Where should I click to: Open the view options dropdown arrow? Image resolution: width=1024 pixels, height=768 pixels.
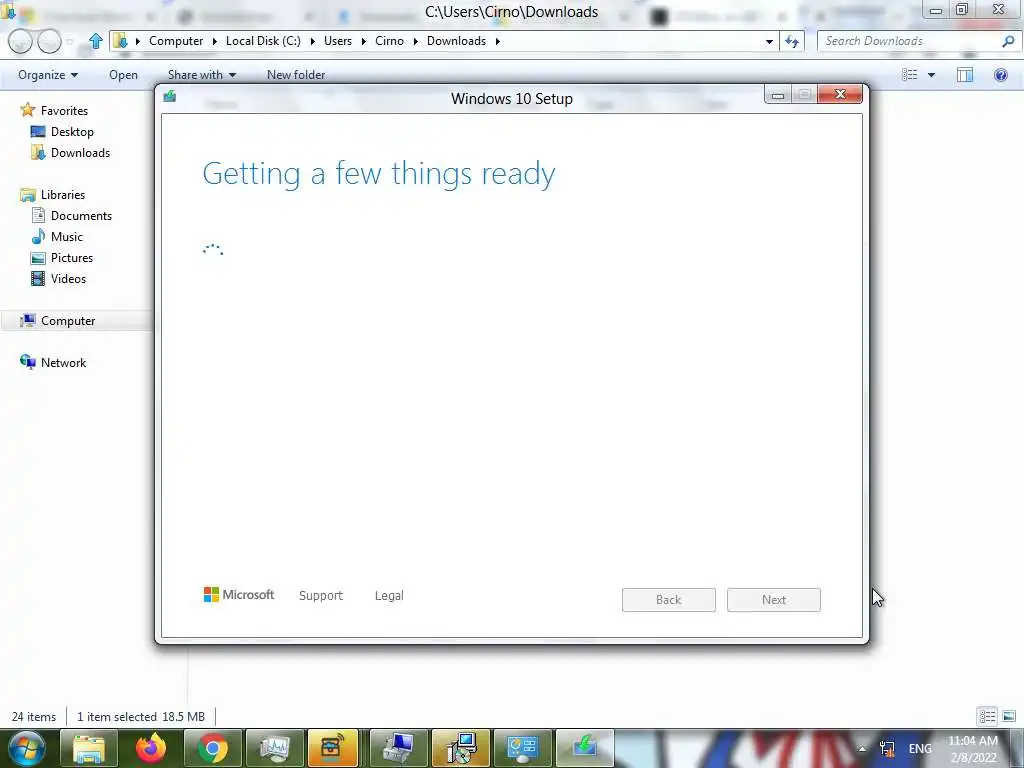tap(931, 74)
